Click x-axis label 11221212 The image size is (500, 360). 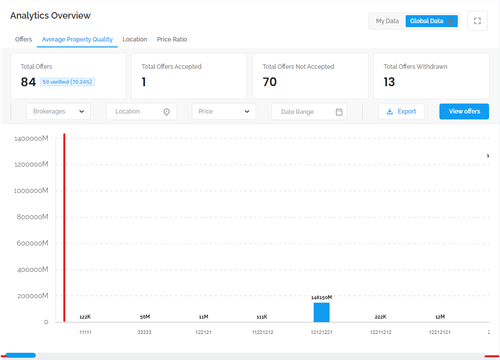tap(262, 332)
